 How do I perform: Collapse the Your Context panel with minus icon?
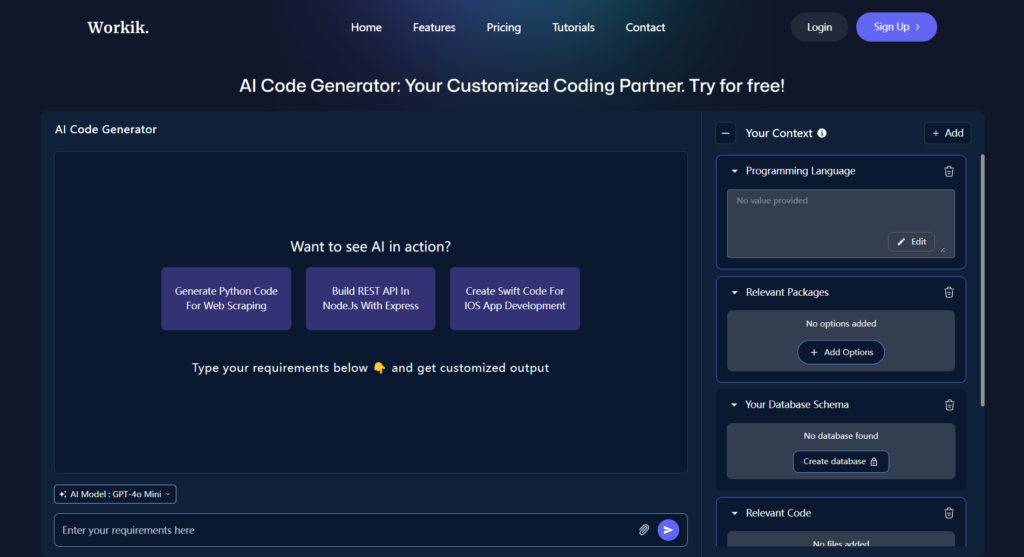(726, 133)
